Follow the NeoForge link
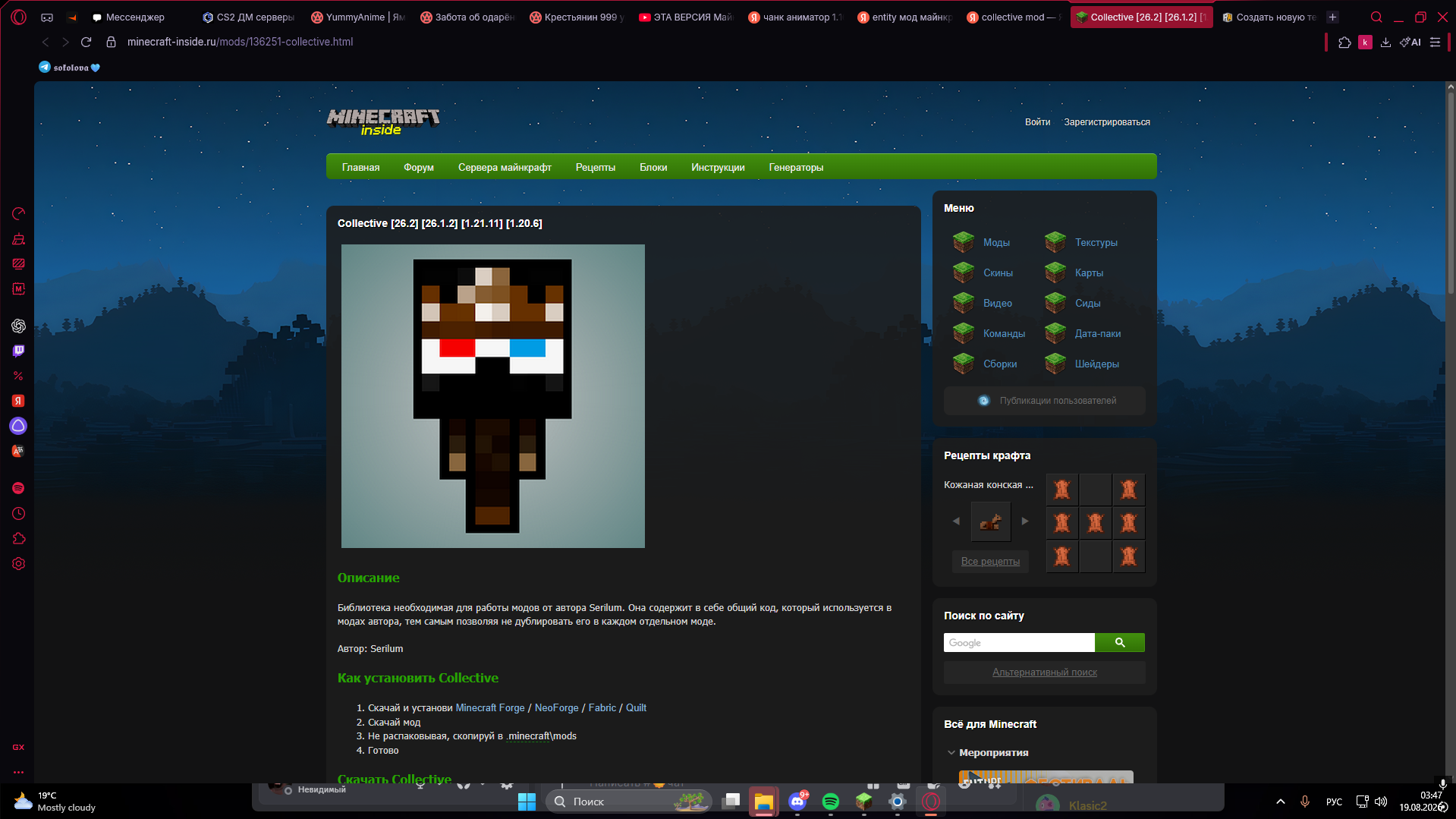Screen dimensions: 1456x819 pyautogui.click(x=557, y=707)
